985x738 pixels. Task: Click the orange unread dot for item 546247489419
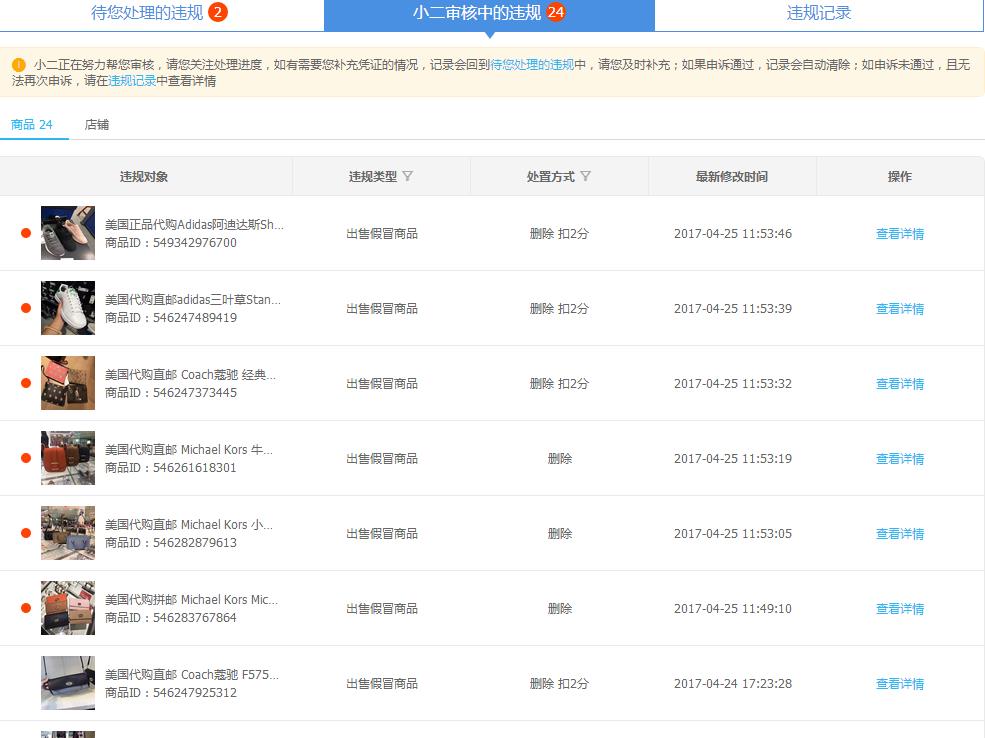tap(26, 308)
